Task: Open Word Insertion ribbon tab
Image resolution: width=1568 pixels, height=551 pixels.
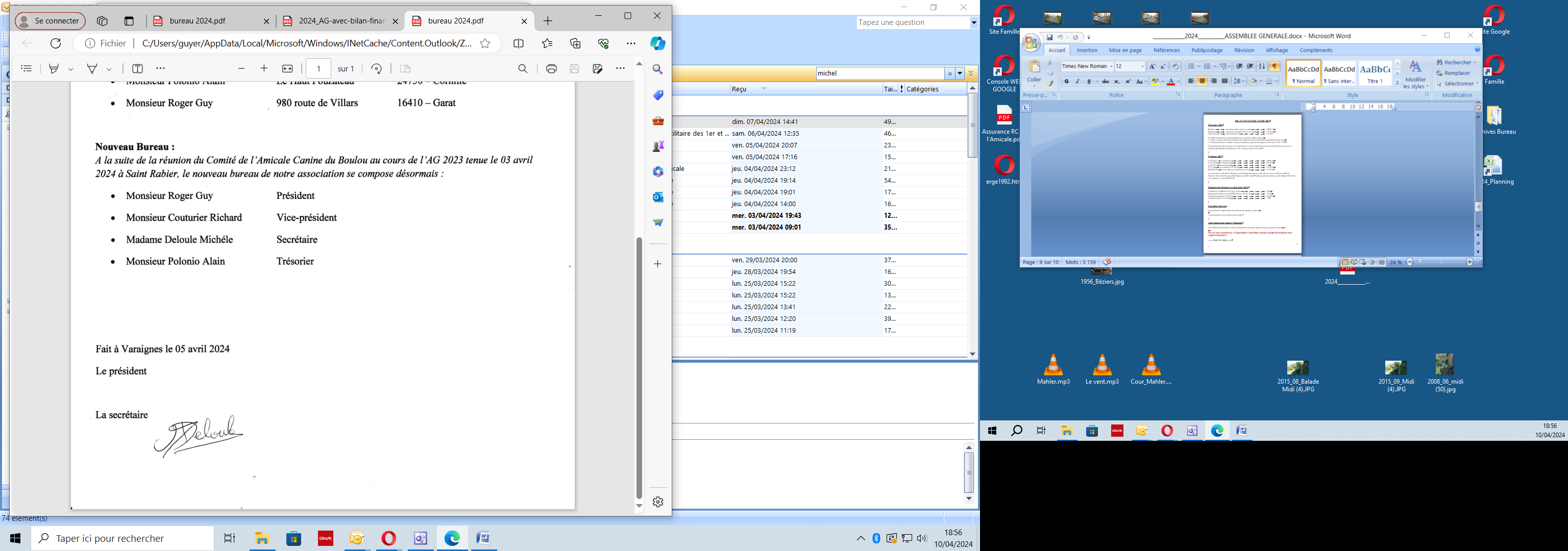Action: 1087,51
